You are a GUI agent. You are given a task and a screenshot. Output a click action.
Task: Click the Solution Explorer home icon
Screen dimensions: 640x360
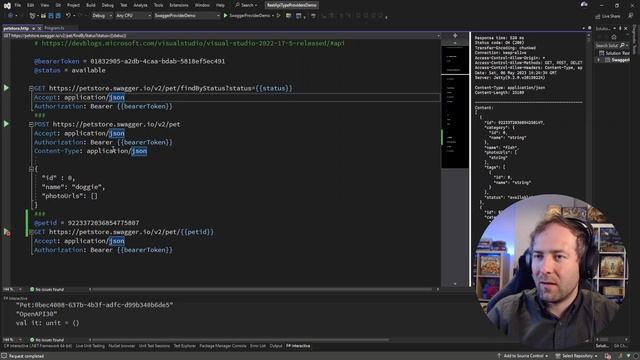pyautogui.click(x=614, y=37)
